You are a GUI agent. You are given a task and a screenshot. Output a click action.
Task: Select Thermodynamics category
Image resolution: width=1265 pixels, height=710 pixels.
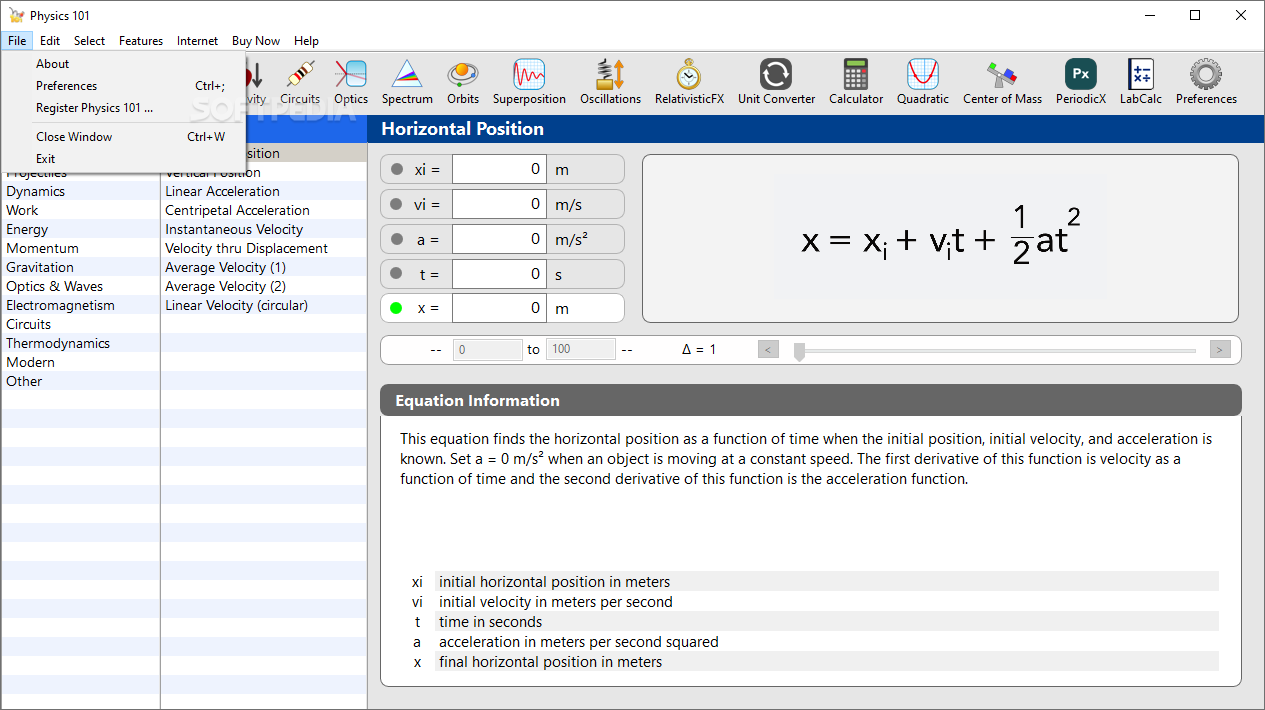pyautogui.click(x=80, y=343)
